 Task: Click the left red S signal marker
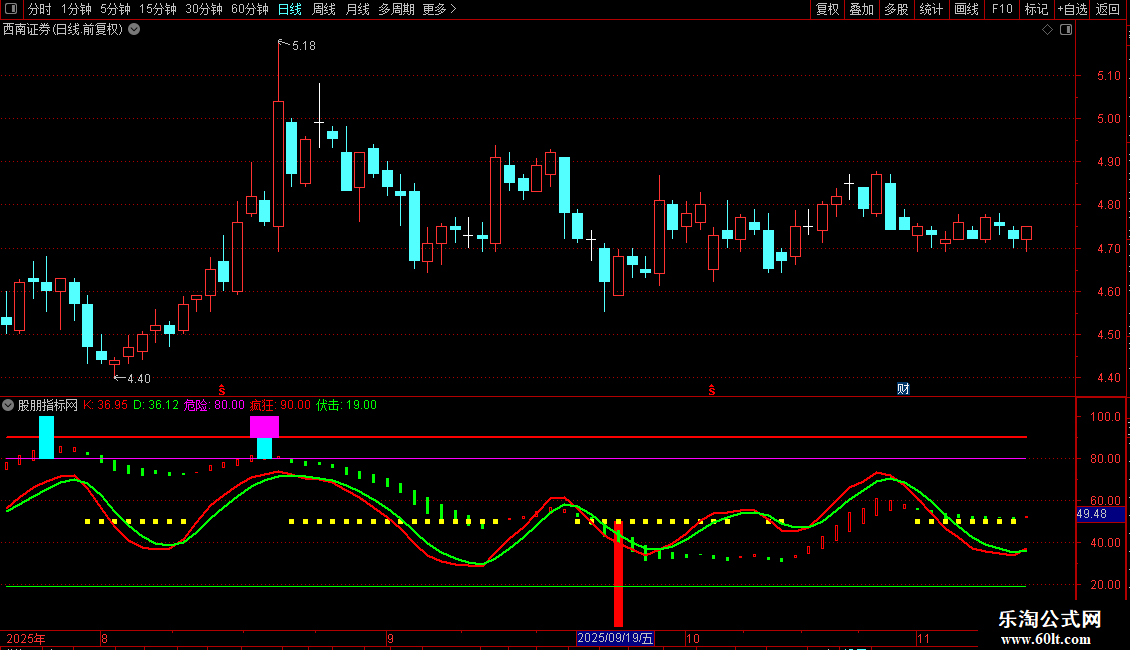click(222, 390)
